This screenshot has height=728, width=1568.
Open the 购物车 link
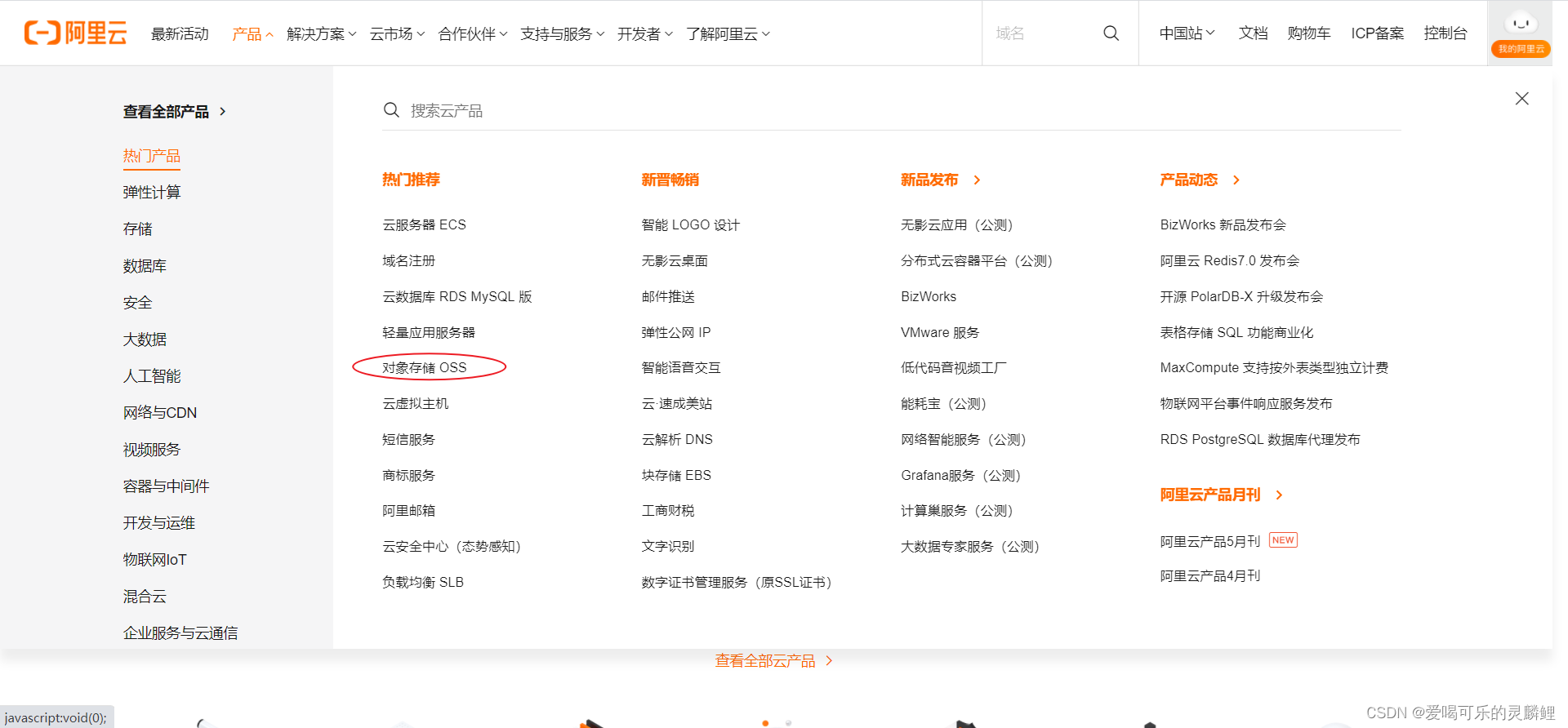[x=1309, y=33]
